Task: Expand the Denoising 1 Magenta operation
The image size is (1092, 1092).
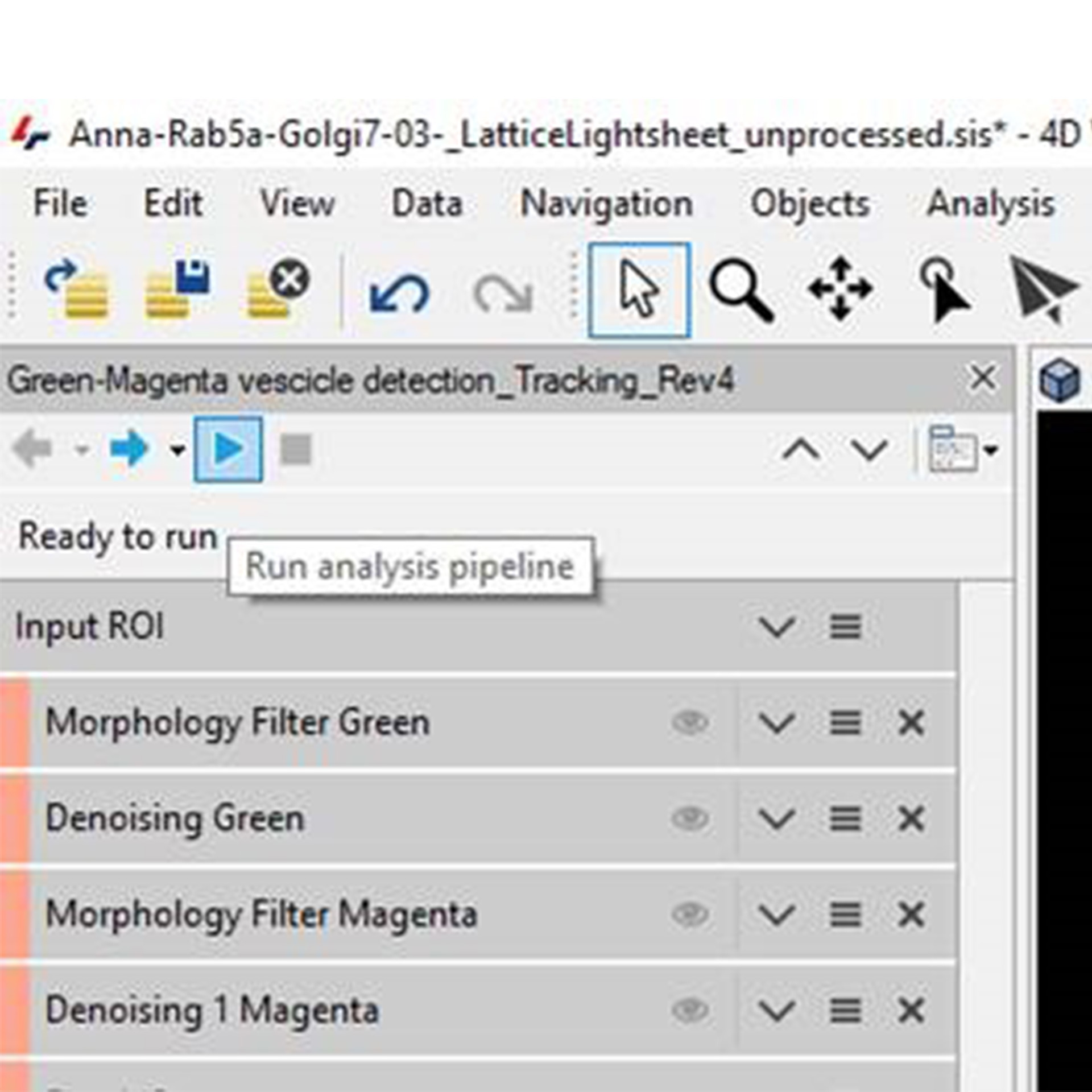Action: [x=777, y=1011]
